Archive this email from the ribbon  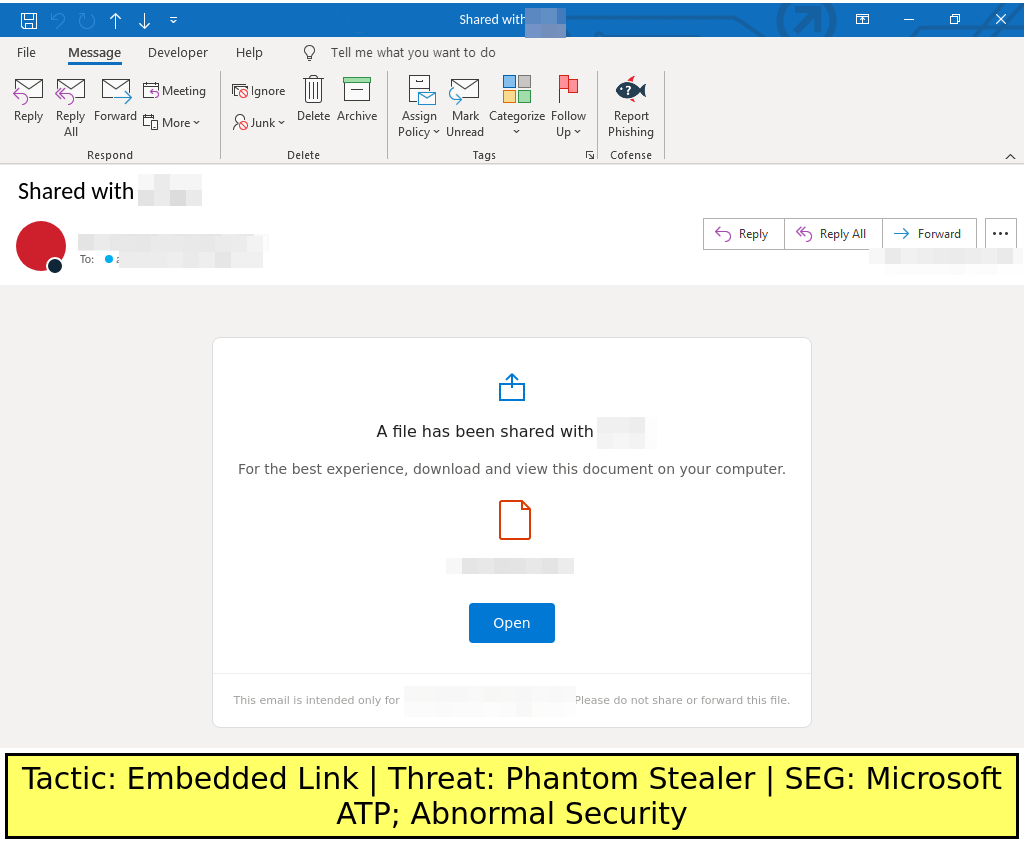(x=357, y=101)
